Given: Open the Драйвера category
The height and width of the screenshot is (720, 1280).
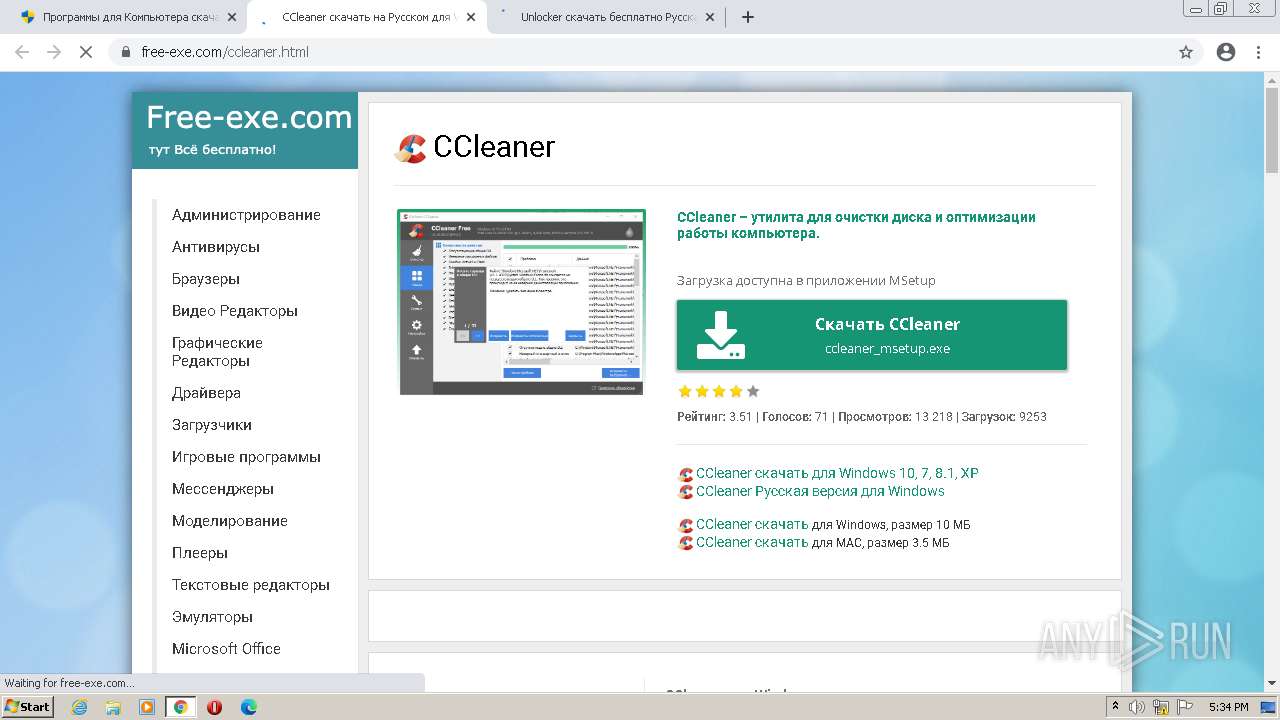Looking at the screenshot, I should [x=206, y=393].
